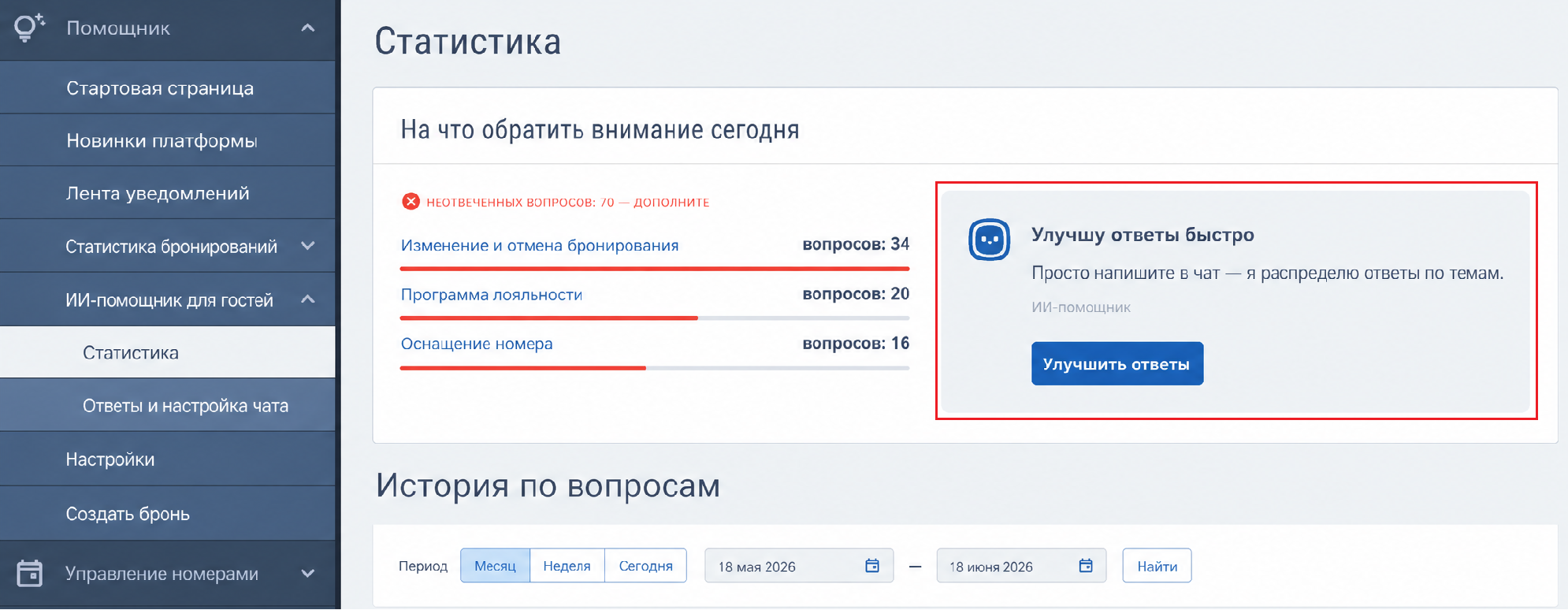Screen dimensions: 1568x610
Task: Click the text вопросов: 34
Action: pyautogui.click(x=856, y=244)
